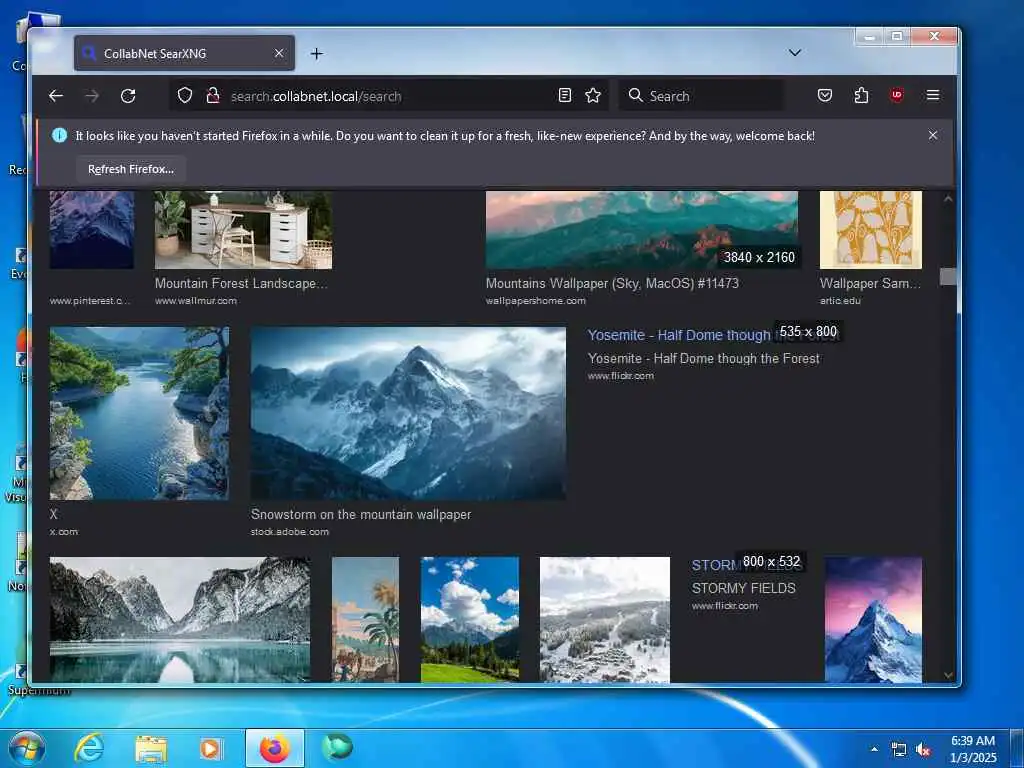Click the x.com source text
This screenshot has width=1024, height=768.
click(63, 532)
